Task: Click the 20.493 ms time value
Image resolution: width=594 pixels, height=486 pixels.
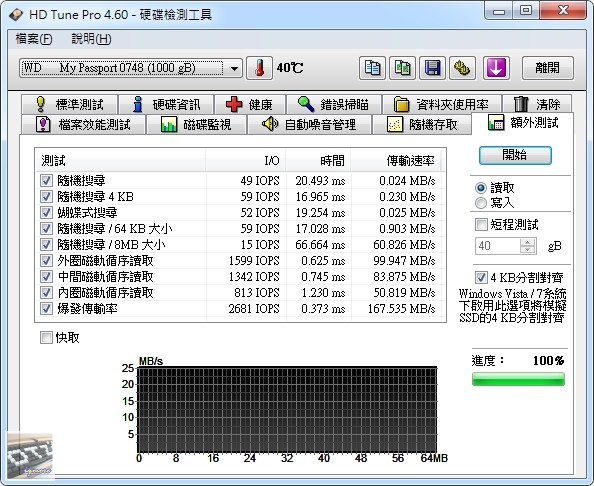Action: (x=320, y=181)
